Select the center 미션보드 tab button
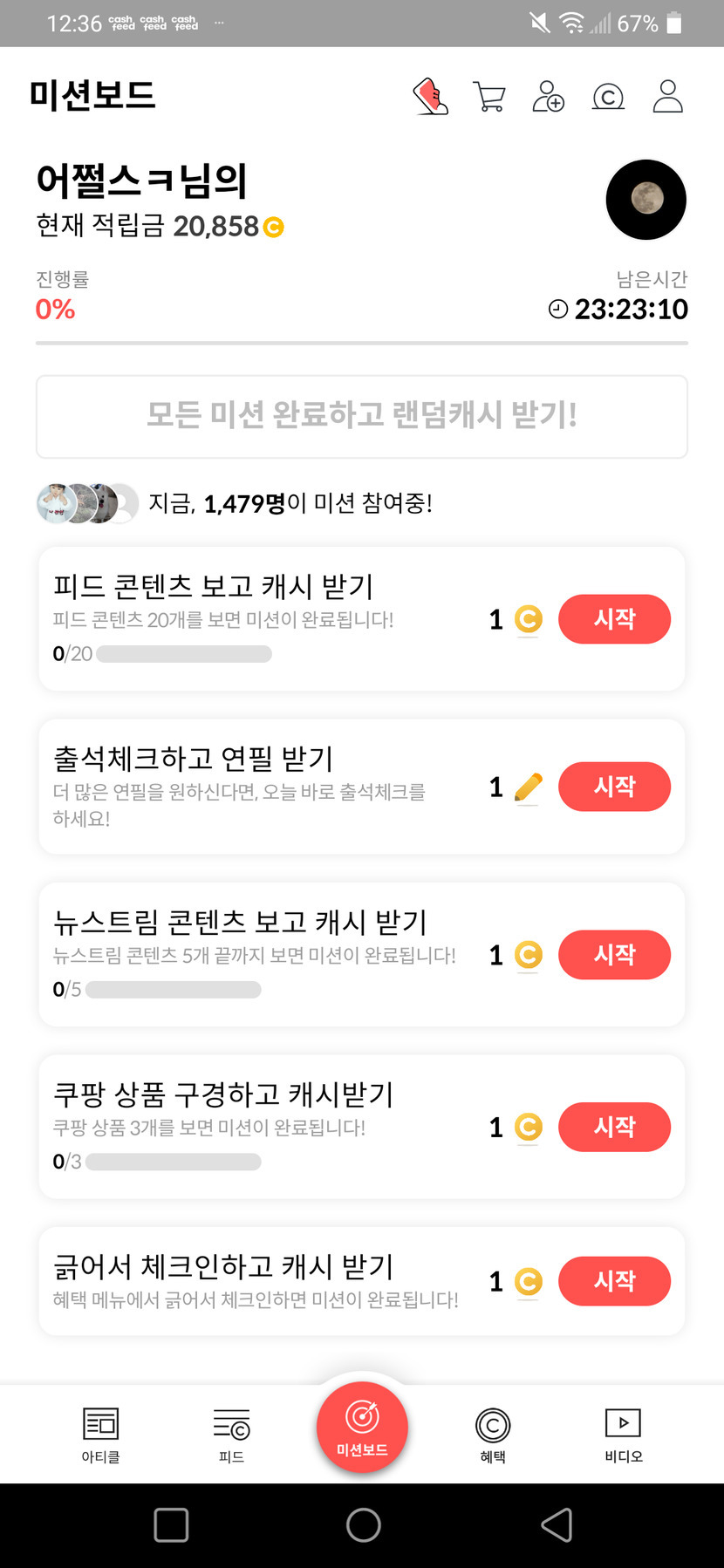 [x=362, y=1428]
